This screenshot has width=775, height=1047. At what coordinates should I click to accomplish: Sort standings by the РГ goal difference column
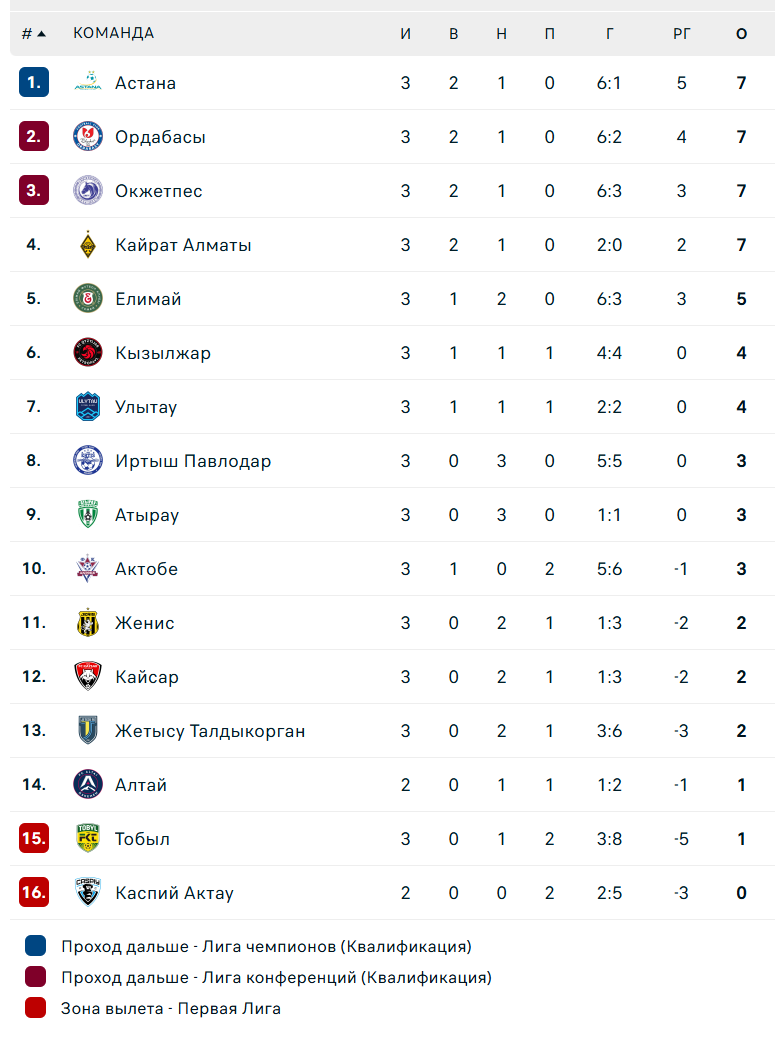681,33
